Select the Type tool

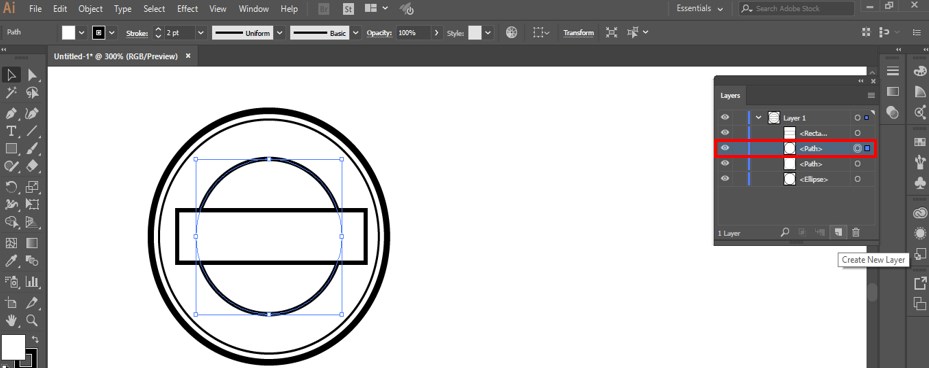11,131
